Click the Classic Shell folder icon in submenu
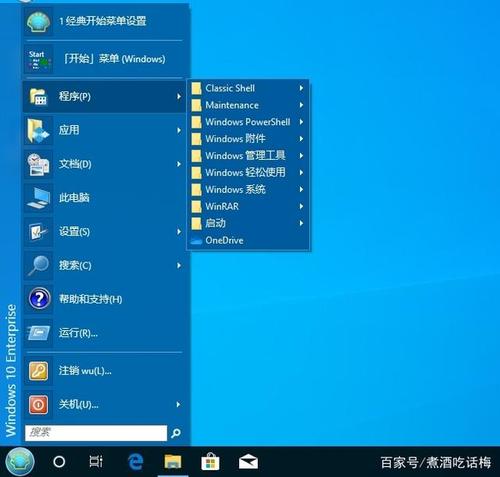 [x=196, y=88]
